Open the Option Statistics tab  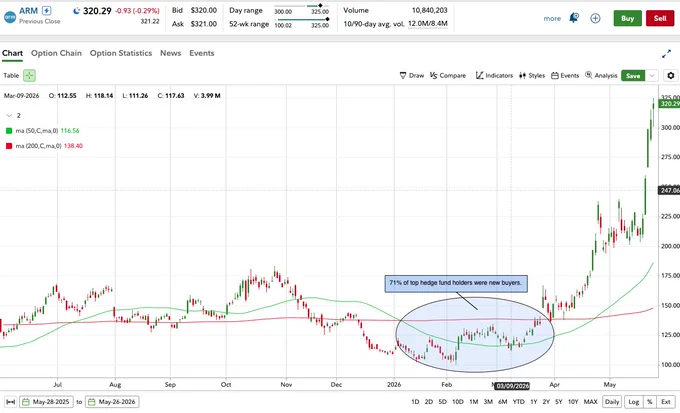[121, 53]
